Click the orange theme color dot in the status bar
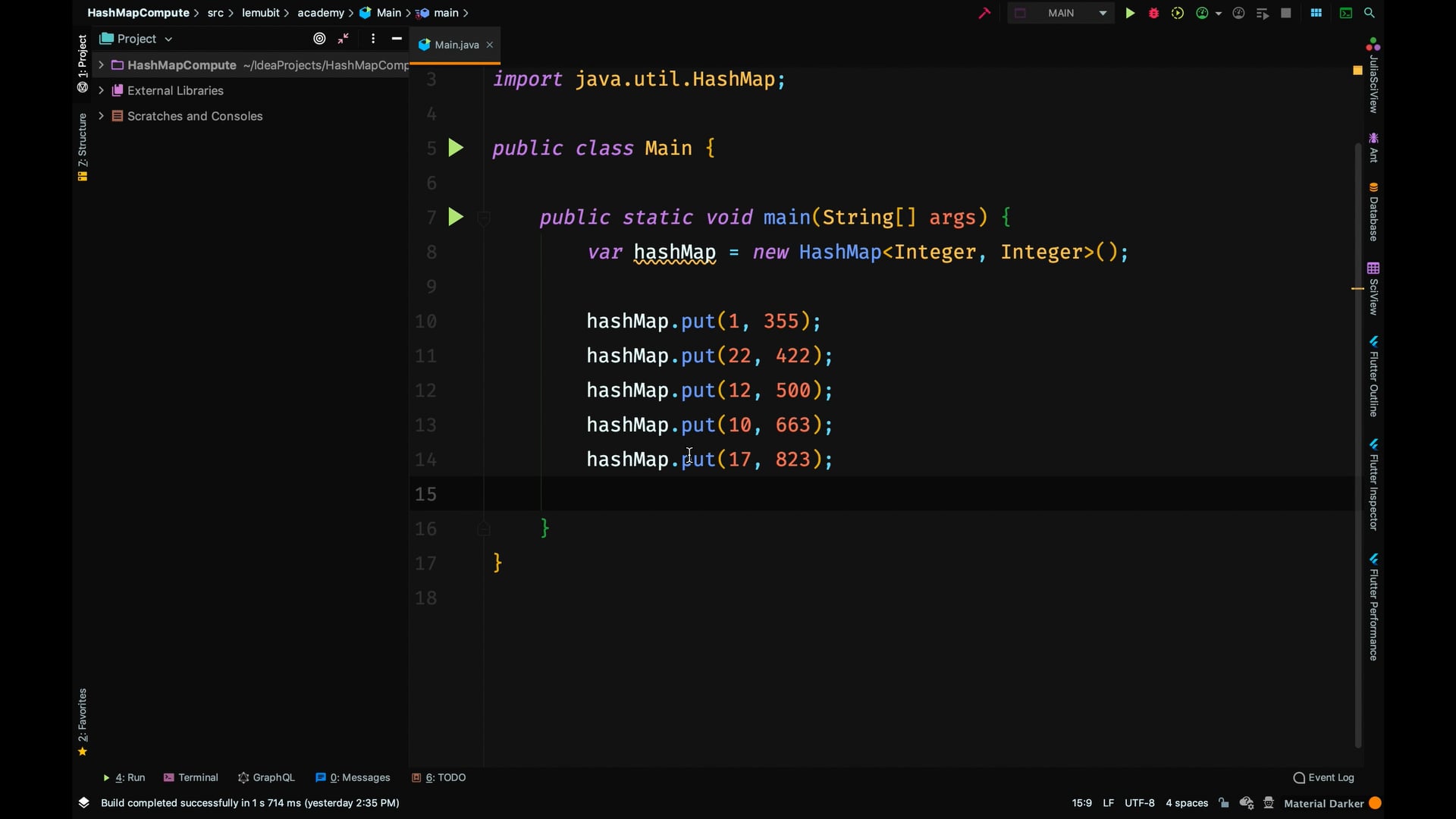 [x=1375, y=803]
